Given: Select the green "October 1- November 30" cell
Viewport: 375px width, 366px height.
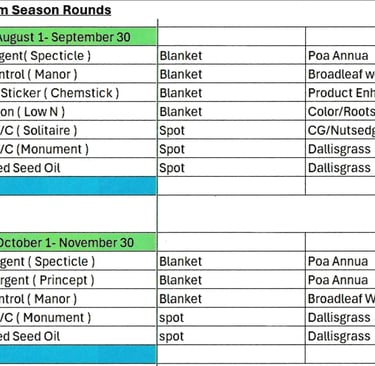Looking at the screenshot, I should click(78, 242).
